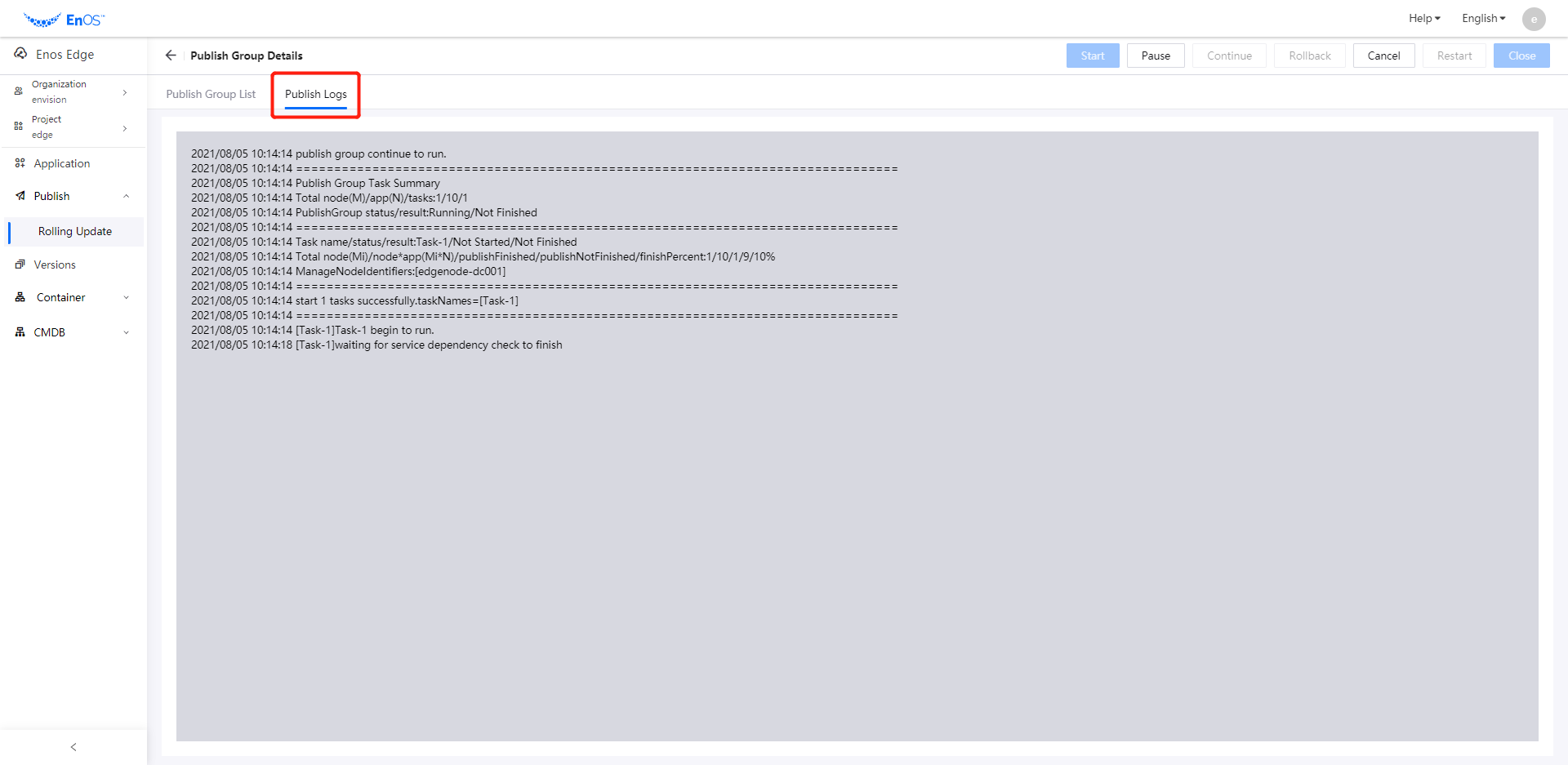
Task: Collapse the Publish submenu chevron
Action: 126,196
